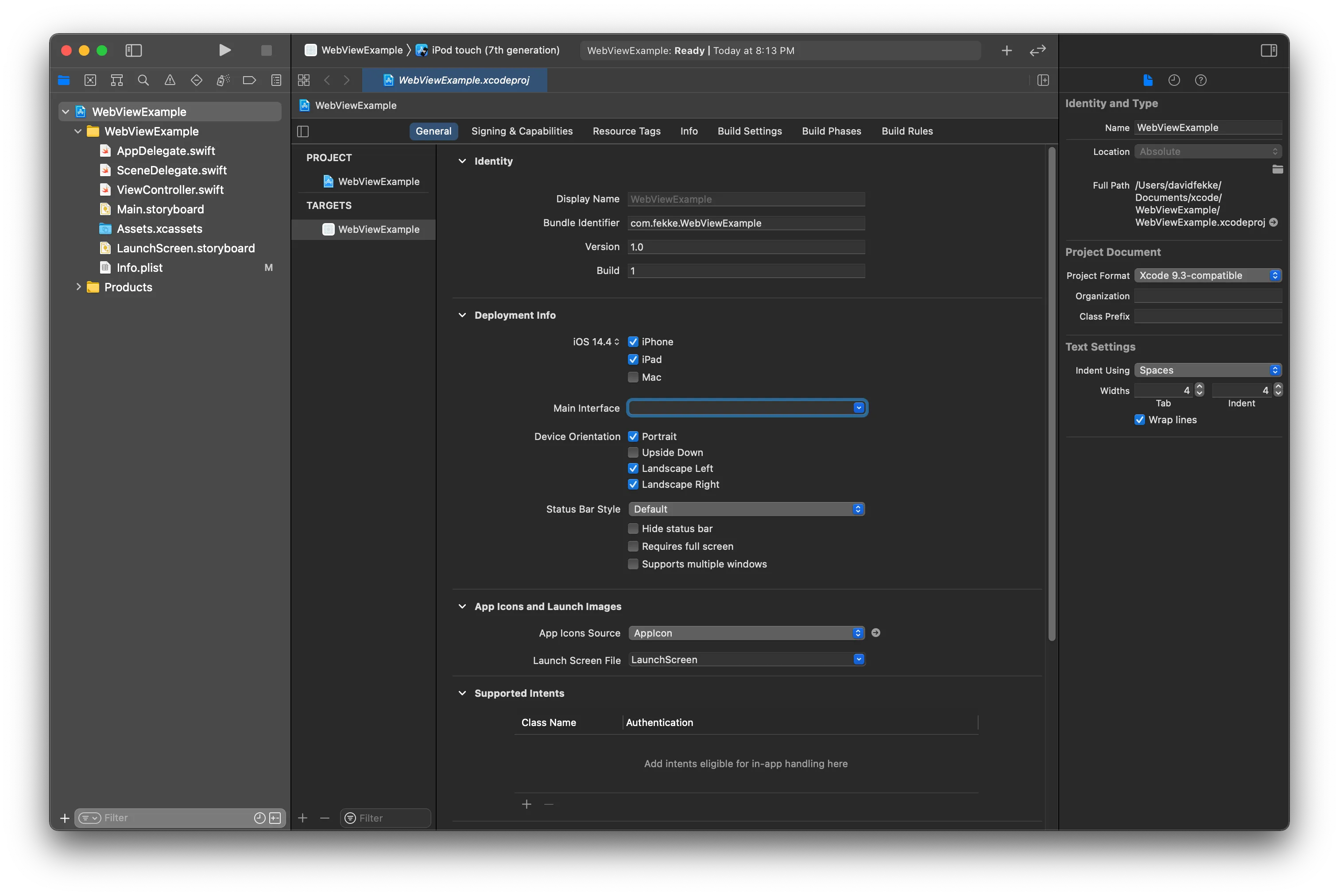Show the Quick Help inspector

1201,80
